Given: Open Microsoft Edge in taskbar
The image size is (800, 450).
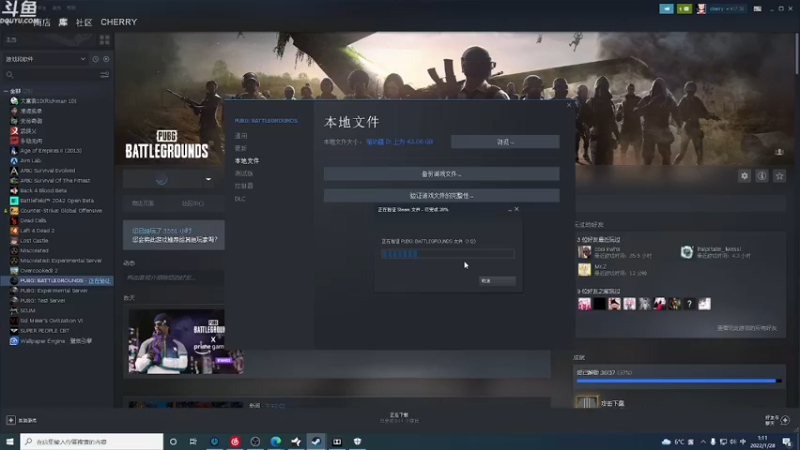Looking at the screenshot, I should coord(276,441).
